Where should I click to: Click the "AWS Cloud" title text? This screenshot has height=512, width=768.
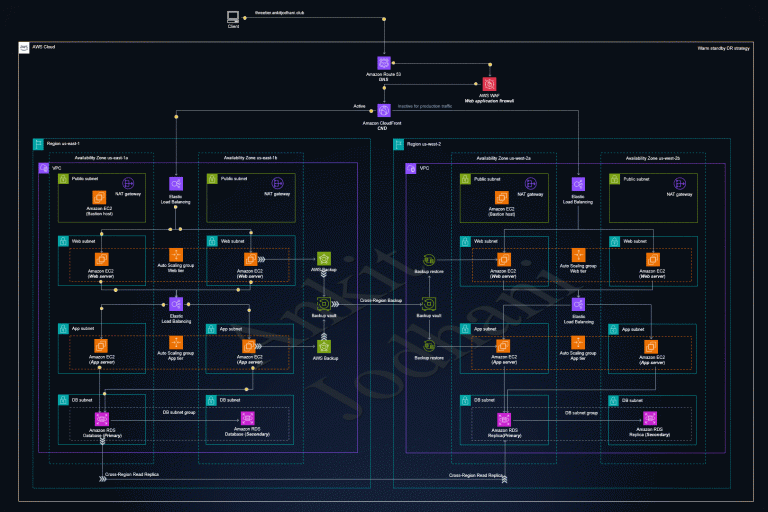pyautogui.click(x=44, y=47)
